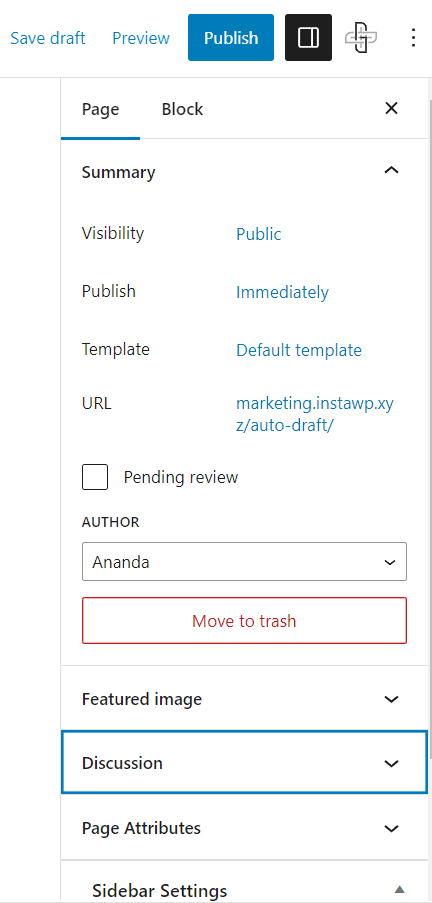Image resolution: width=432 pixels, height=903 pixels.
Task: Open the Author dropdown showing Ananda
Action: 244,561
